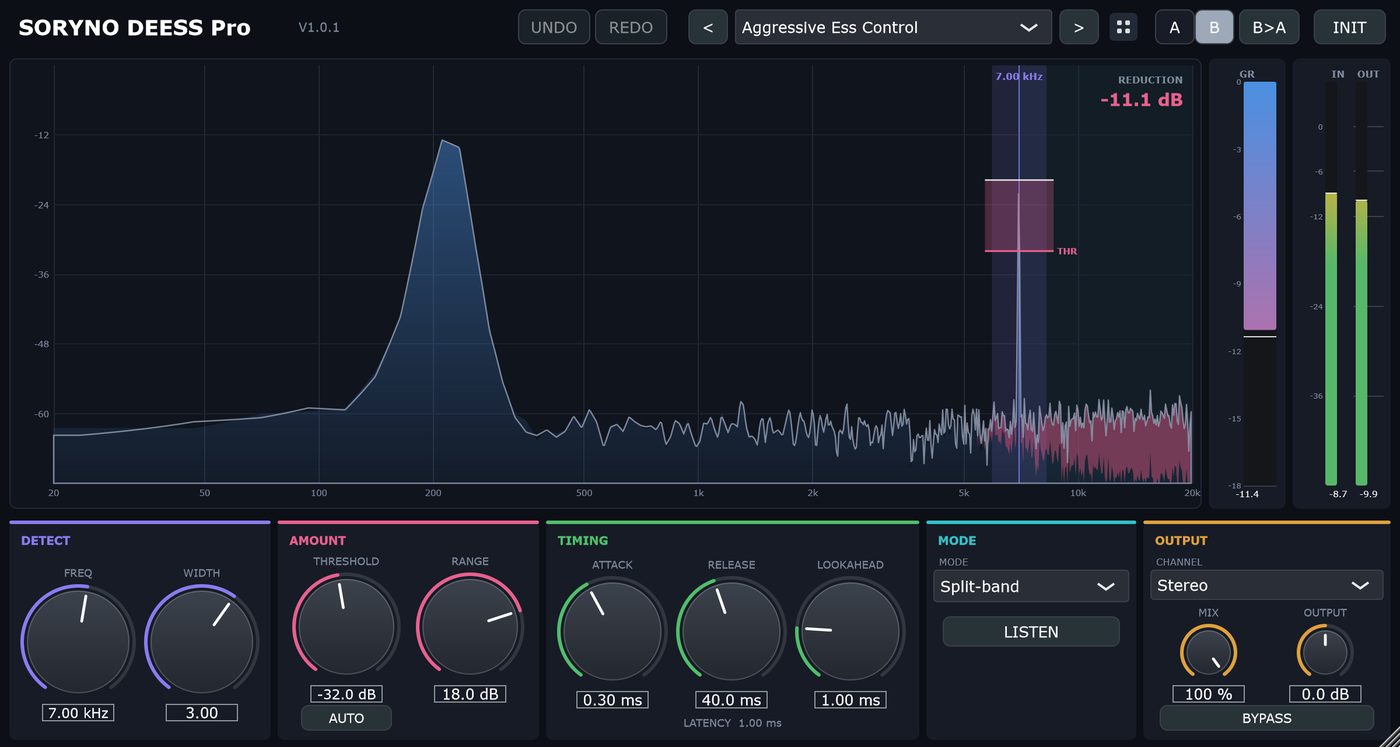Click the 40.0 ms release field

[x=731, y=700]
